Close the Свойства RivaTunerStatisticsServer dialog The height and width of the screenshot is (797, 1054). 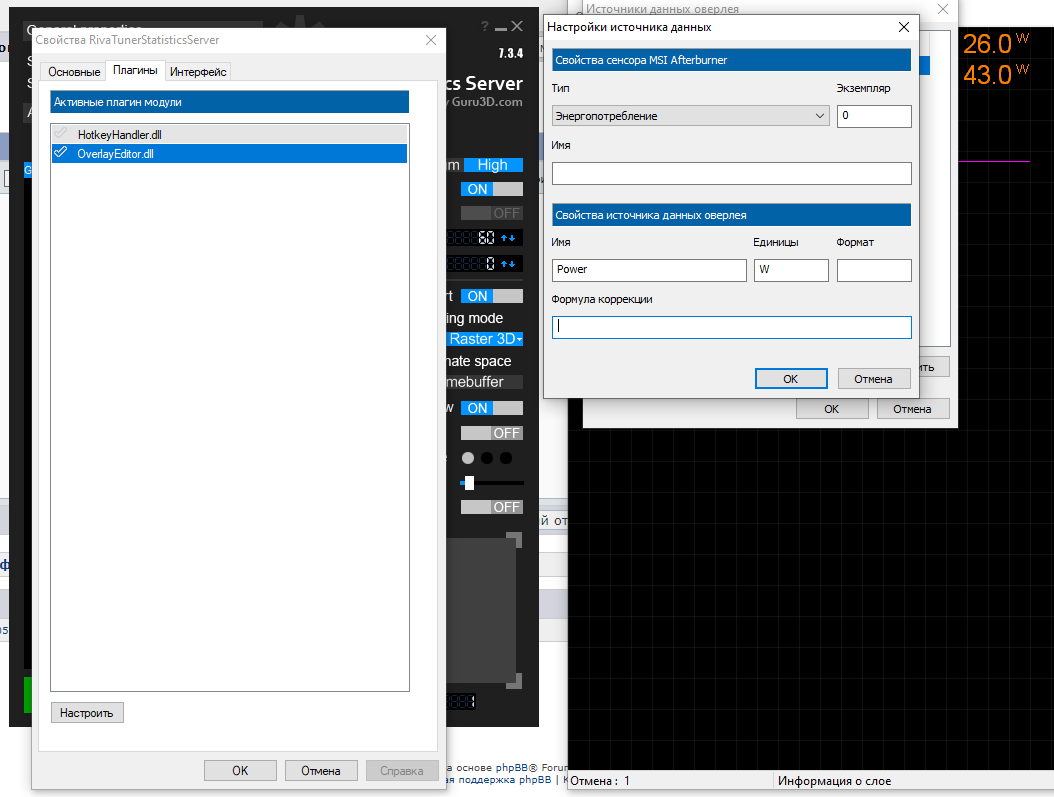[431, 40]
